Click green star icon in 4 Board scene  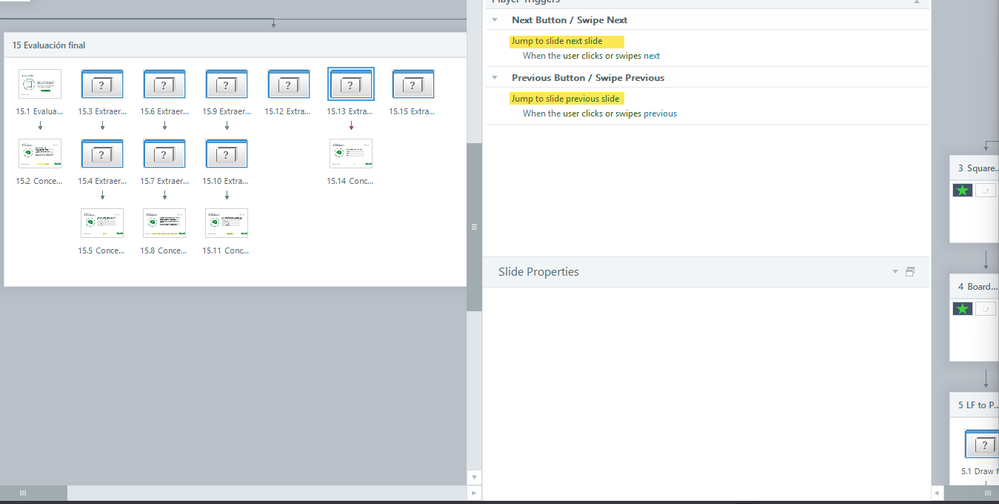click(x=963, y=308)
